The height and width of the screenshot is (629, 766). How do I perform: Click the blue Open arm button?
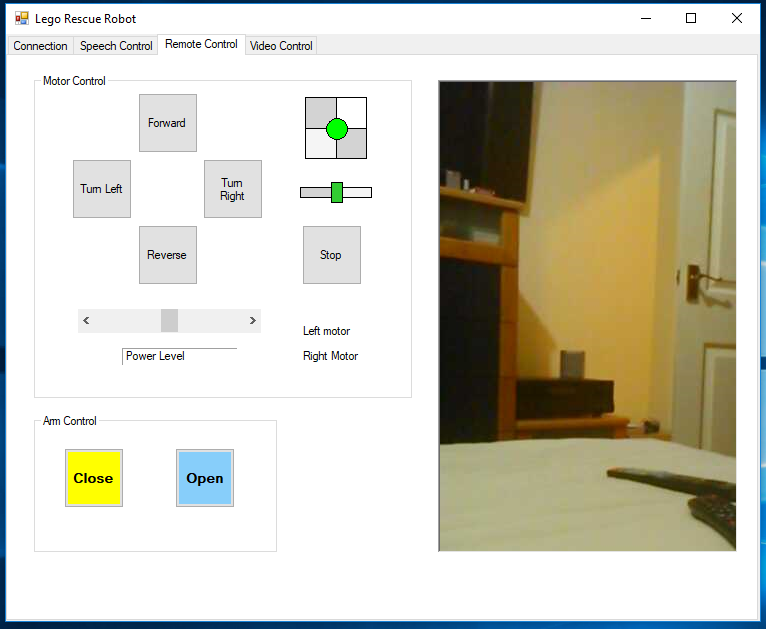[x=205, y=478]
